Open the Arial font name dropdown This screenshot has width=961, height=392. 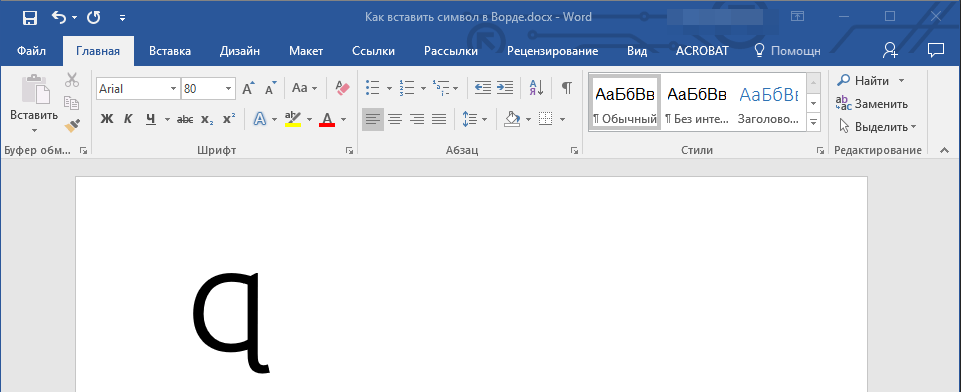(x=173, y=89)
